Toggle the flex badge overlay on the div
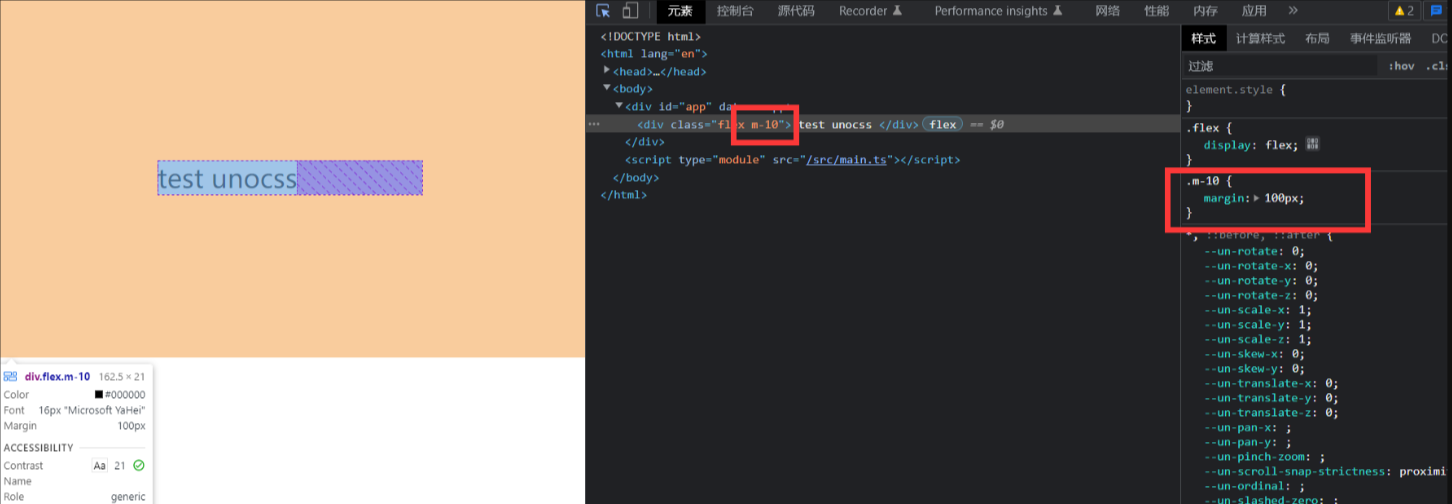This screenshot has height=504, width=1452. [x=941, y=125]
